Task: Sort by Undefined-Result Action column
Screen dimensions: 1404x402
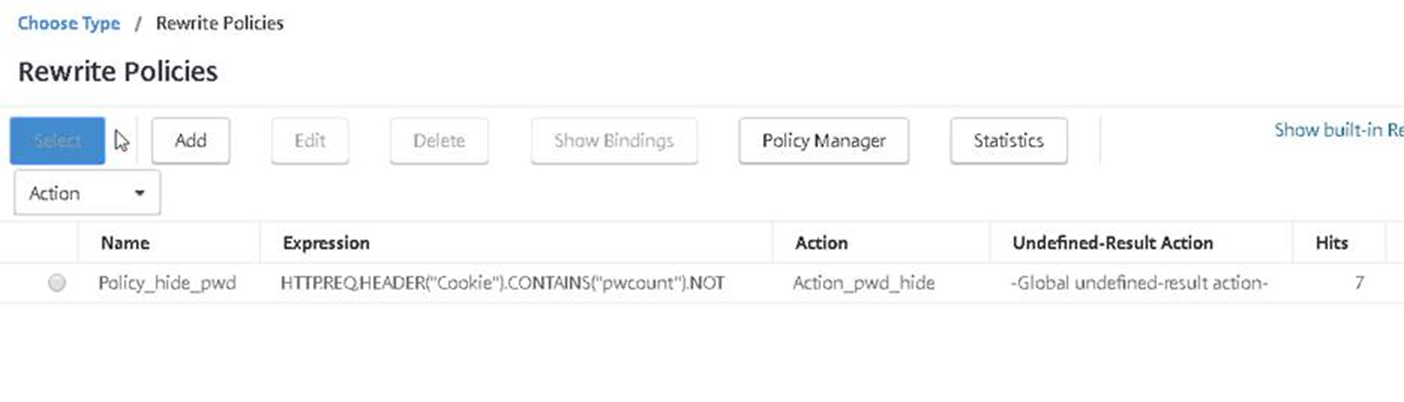Action: [x=1112, y=243]
